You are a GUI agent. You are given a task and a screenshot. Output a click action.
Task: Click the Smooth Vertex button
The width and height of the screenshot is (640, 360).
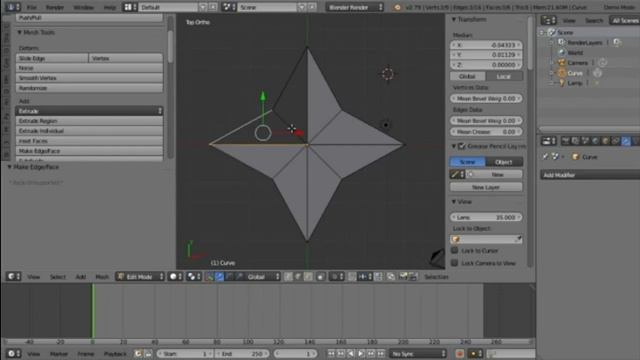point(89,78)
